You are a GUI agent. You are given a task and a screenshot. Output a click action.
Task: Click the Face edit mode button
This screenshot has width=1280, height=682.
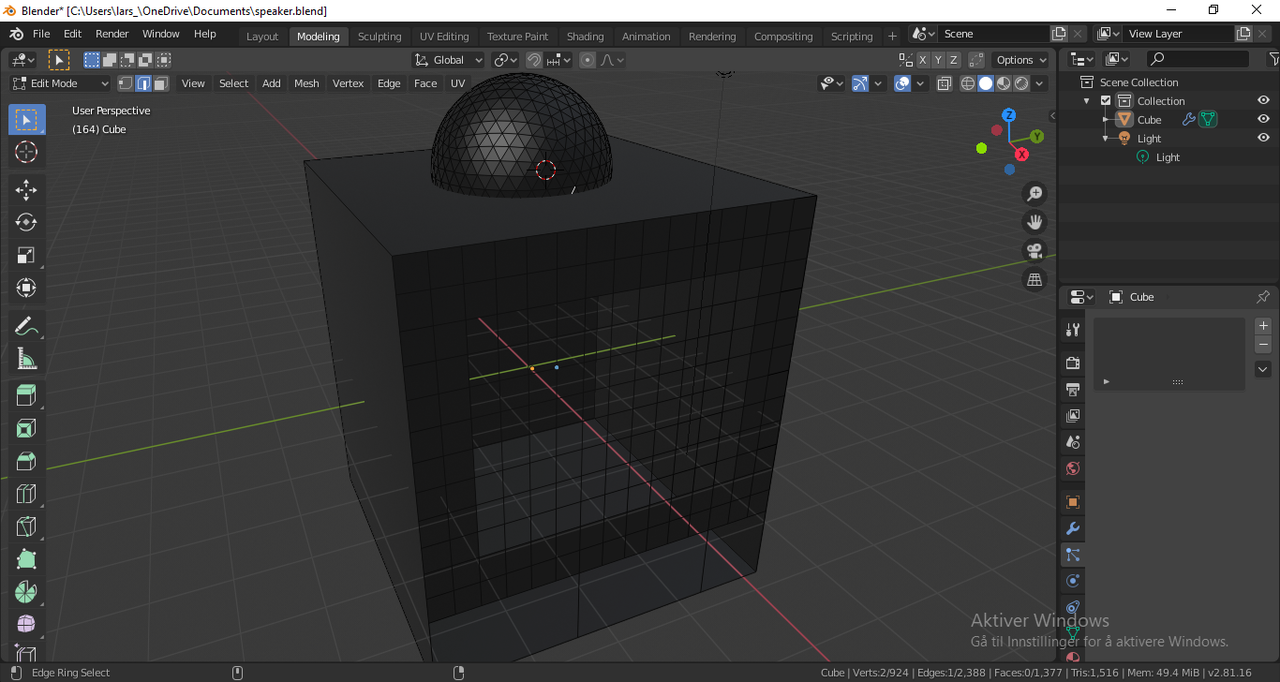pos(159,83)
